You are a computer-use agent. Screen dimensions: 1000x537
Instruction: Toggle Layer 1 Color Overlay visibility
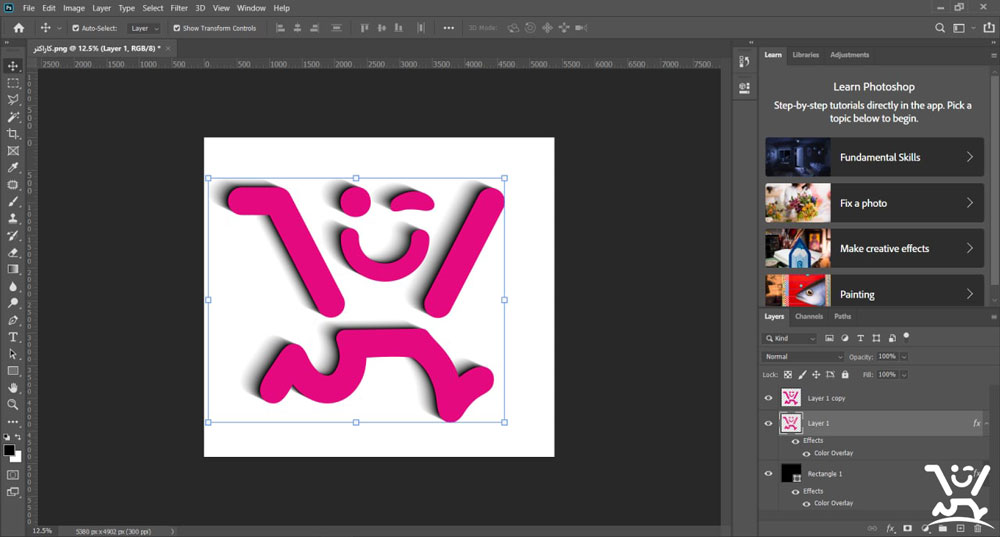pos(806,453)
